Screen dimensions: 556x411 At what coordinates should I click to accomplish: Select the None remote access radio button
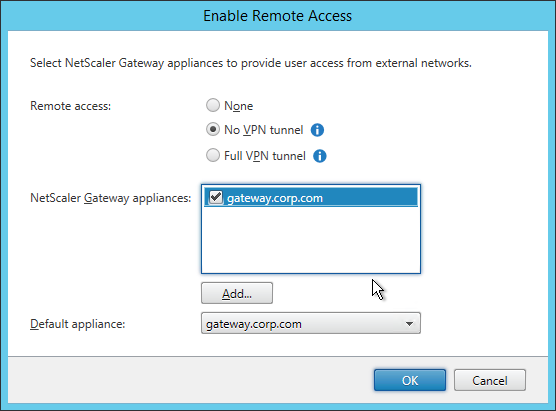point(213,105)
